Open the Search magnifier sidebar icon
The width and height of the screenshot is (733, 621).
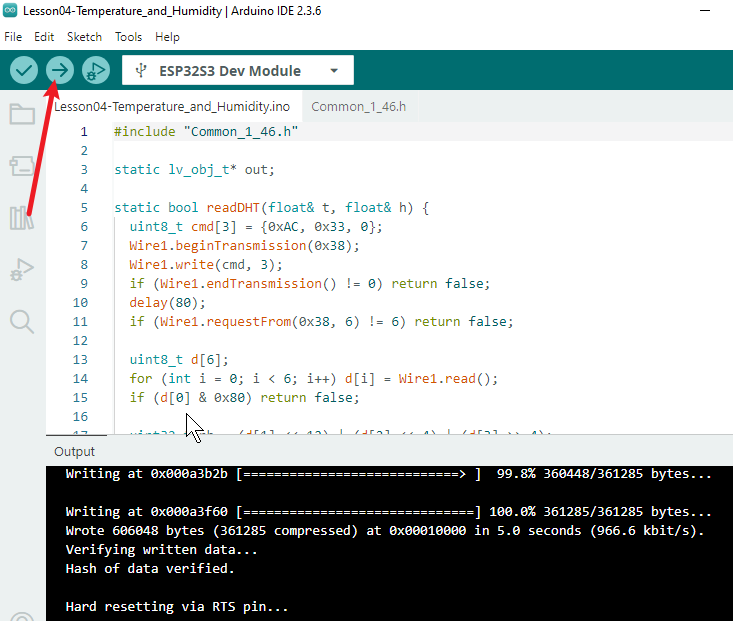pyautogui.click(x=22, y=322)
